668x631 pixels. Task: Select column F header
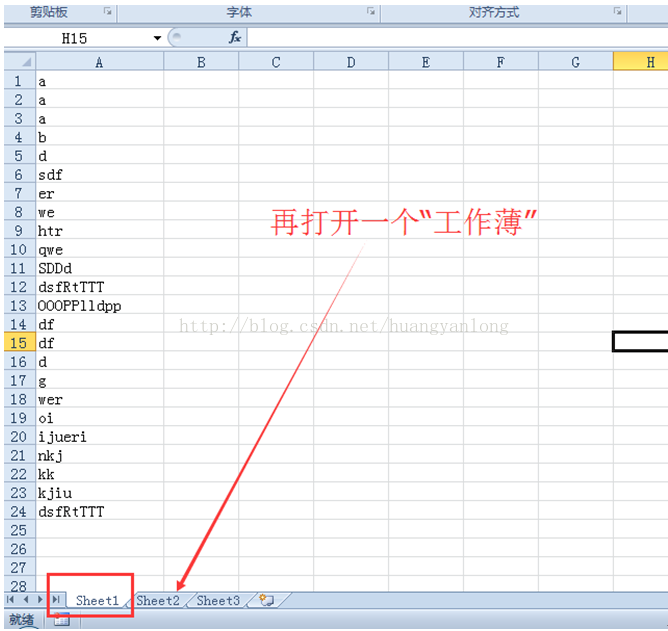click(x=501, y=62)
